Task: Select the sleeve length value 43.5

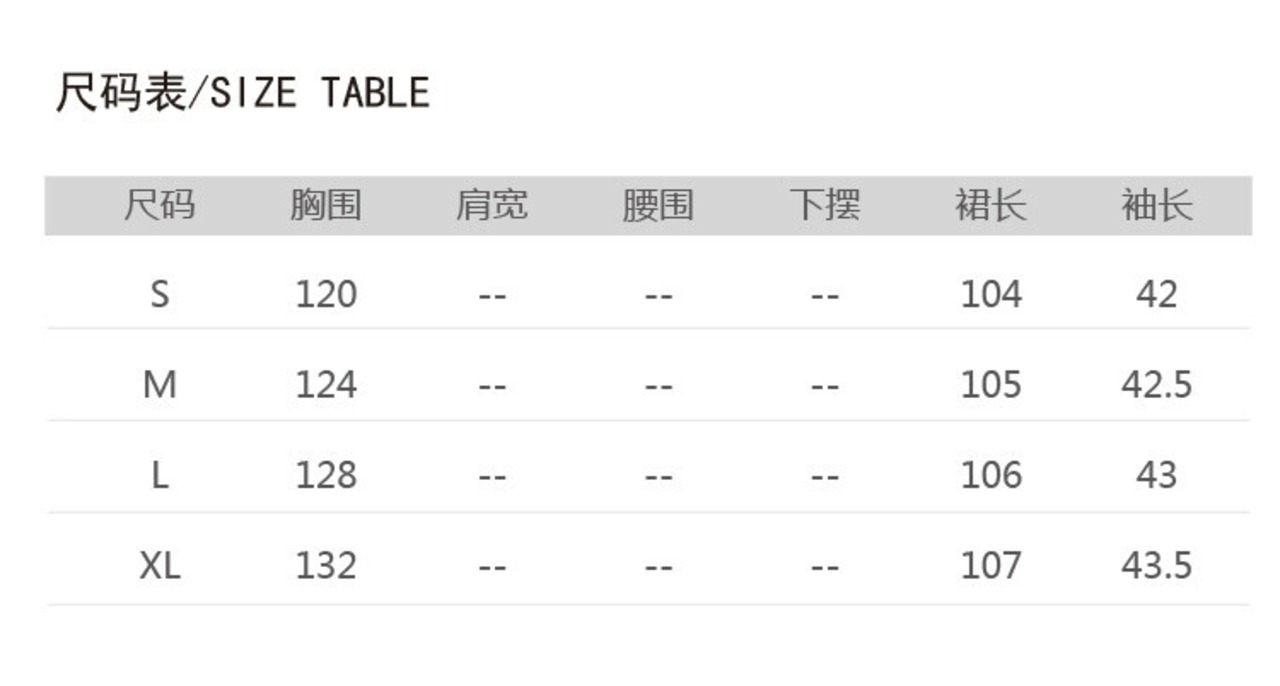Action: [x=1157, y=566]
